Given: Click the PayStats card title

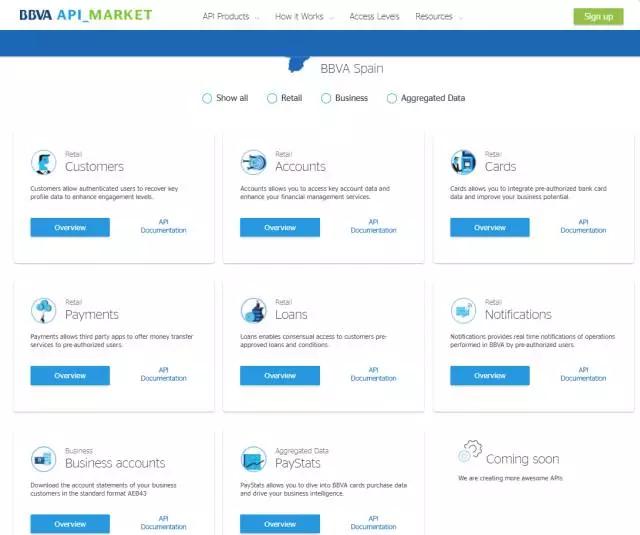Looking at the screenshot, I should pos(298,463).
